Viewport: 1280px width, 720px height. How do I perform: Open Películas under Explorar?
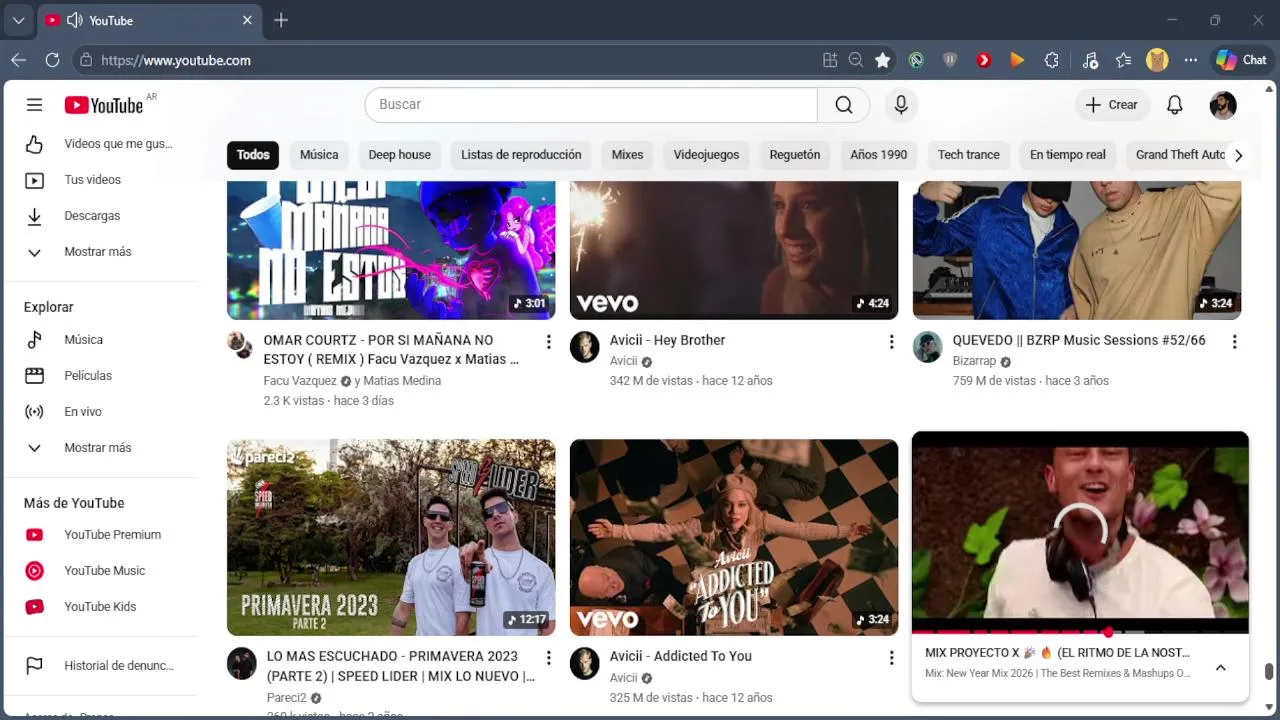[100, 376]
